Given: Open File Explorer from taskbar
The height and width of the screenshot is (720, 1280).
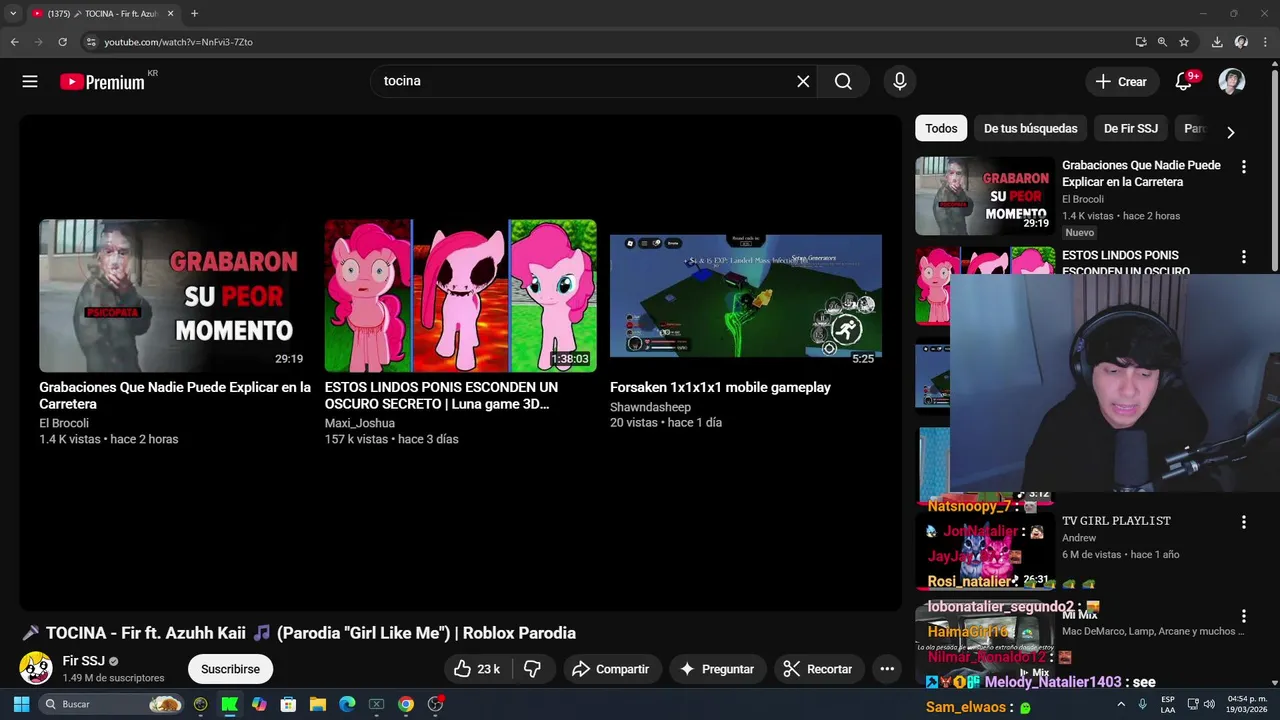Looking at the screenshot, I should pyautogui.click(x=318, y=704).
